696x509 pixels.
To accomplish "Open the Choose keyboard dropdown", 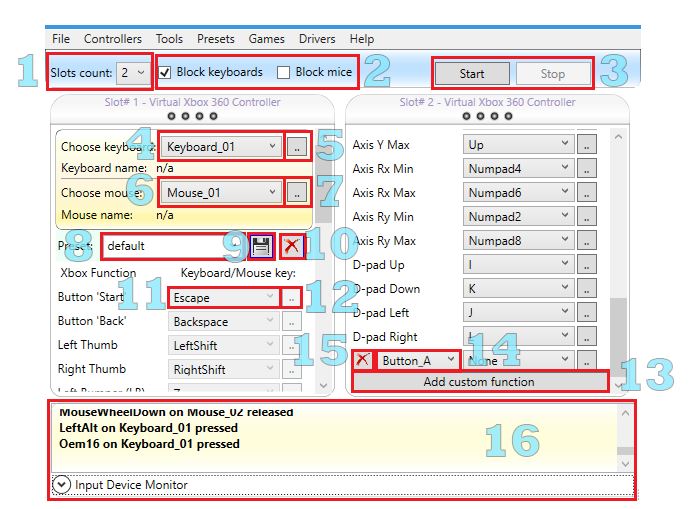I will pos(223,147).
